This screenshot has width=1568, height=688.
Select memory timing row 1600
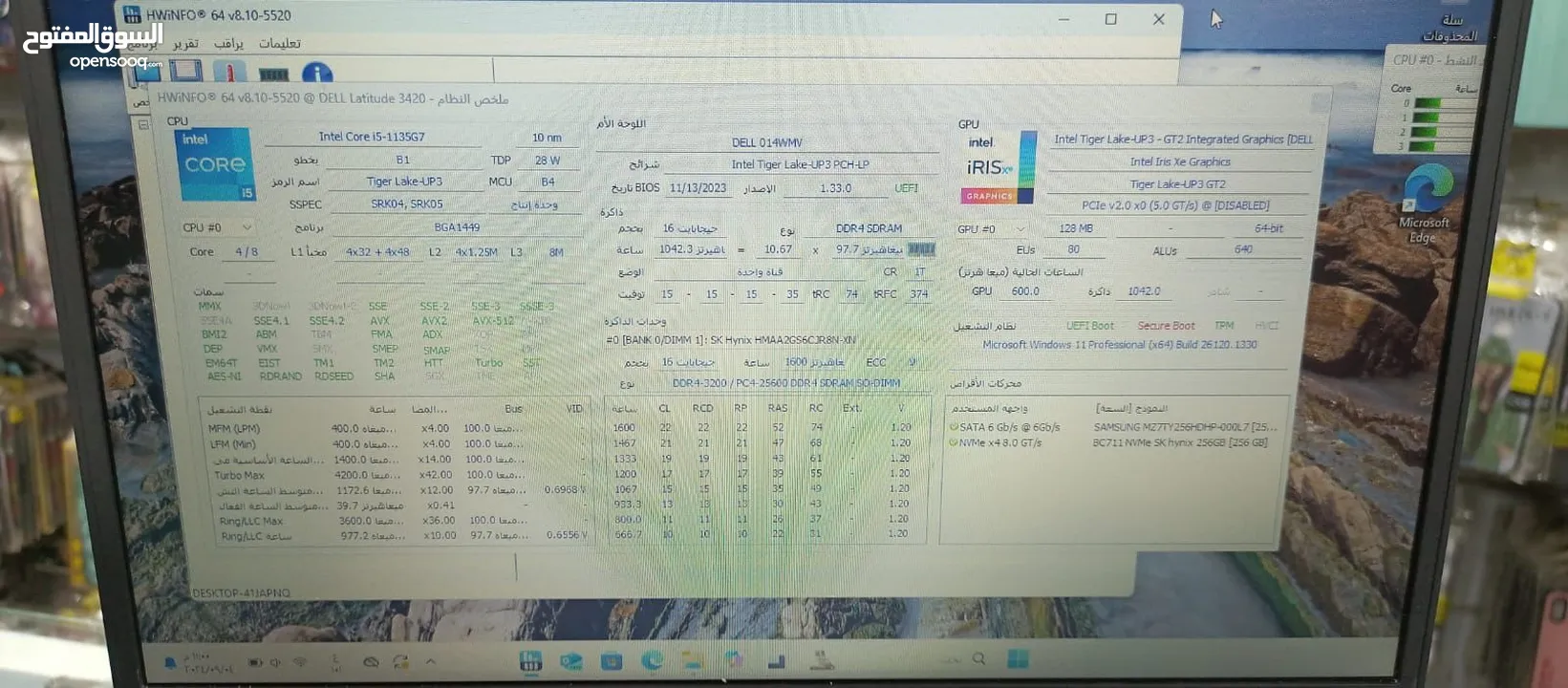tap(764, 427)
